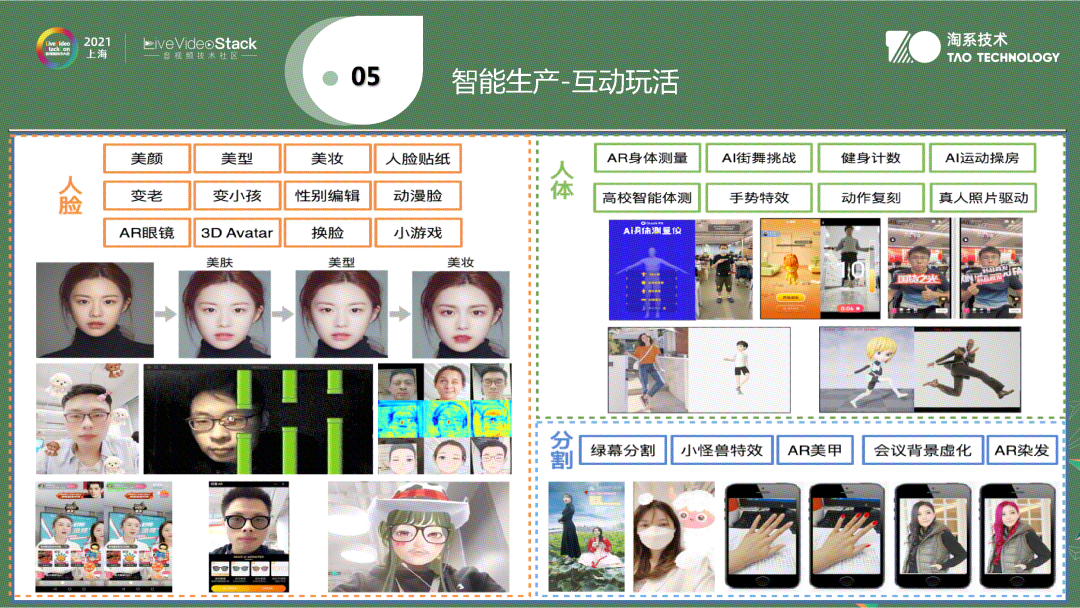
Task: Click the 换脸 face swap button
Action: click(x=326, y=232)
